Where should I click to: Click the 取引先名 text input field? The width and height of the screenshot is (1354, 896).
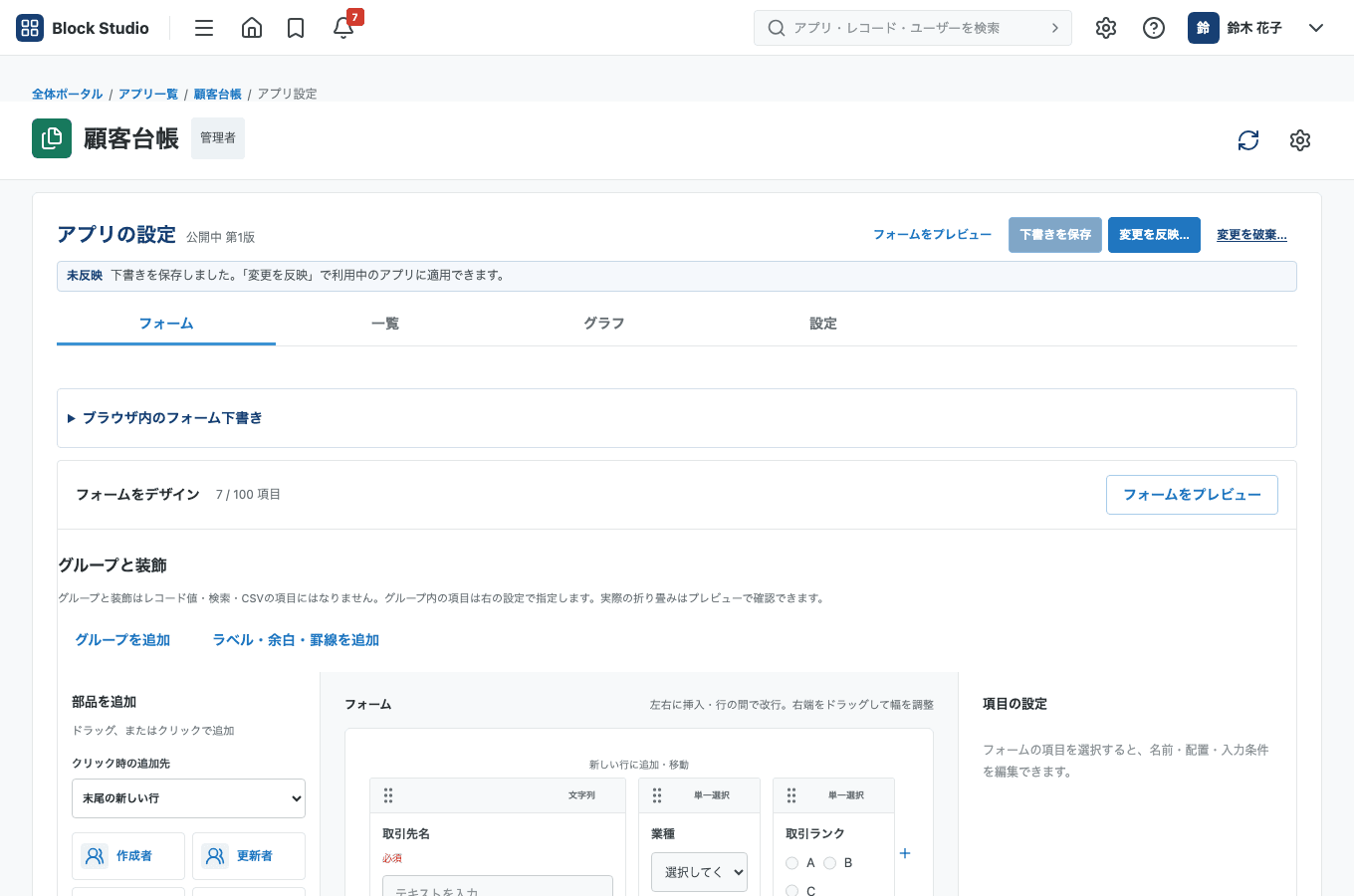point(498,886)
